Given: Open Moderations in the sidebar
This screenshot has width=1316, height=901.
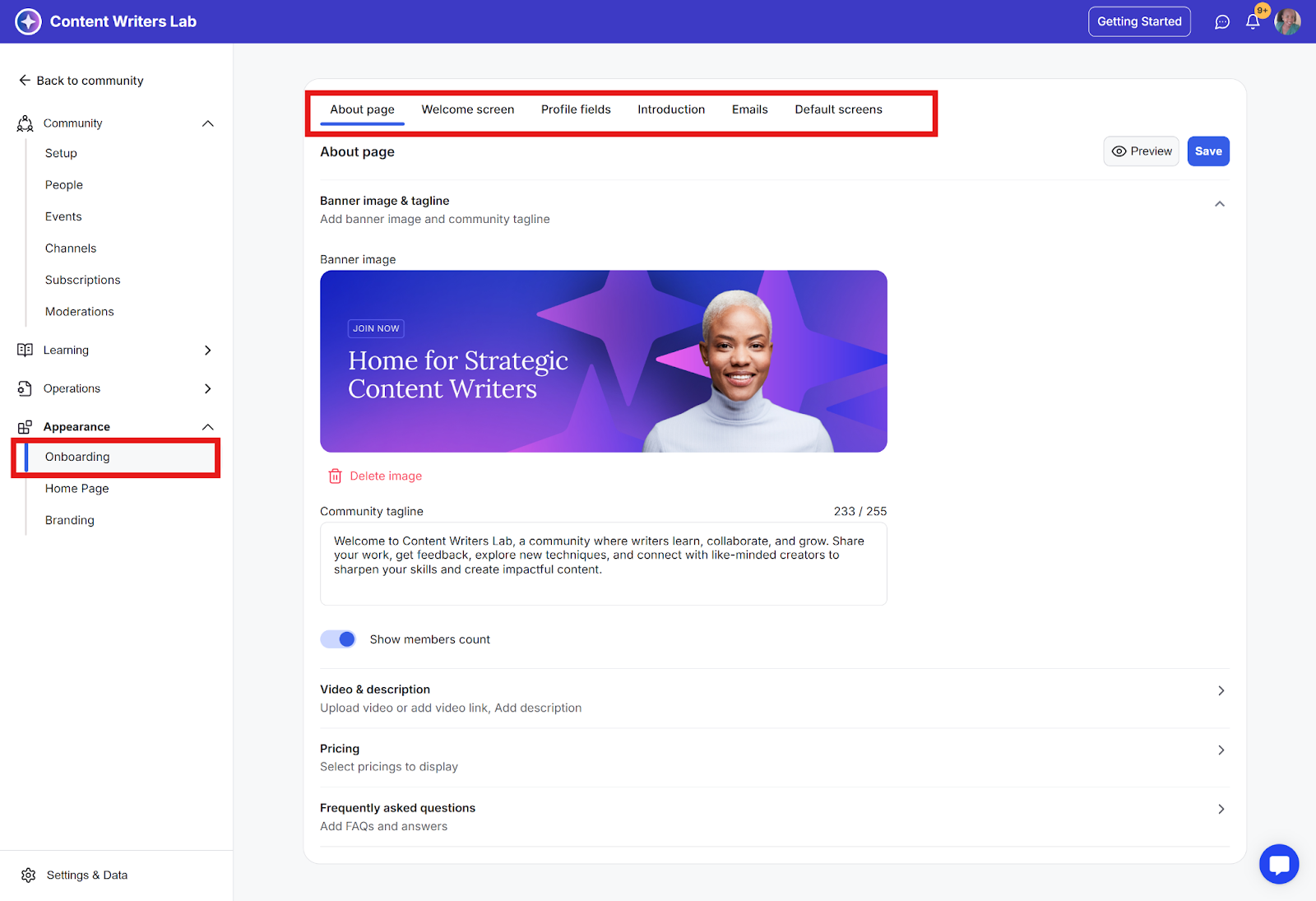Looking at the screenshot, I should pyautogui.click(x=80, y=312).
